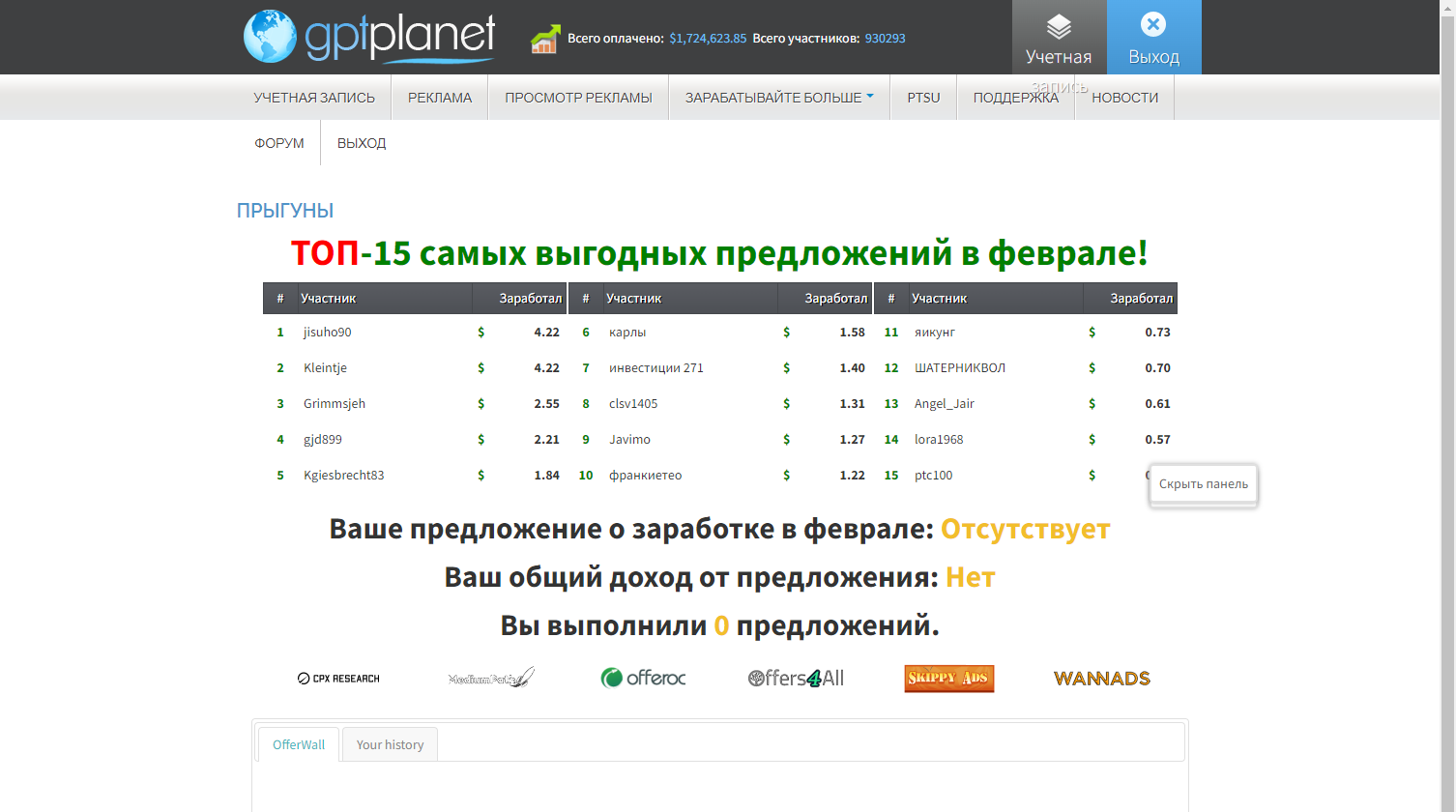Click the green earnings chart icon
This screenshot has height=812, width=1456.
point(545,39)
